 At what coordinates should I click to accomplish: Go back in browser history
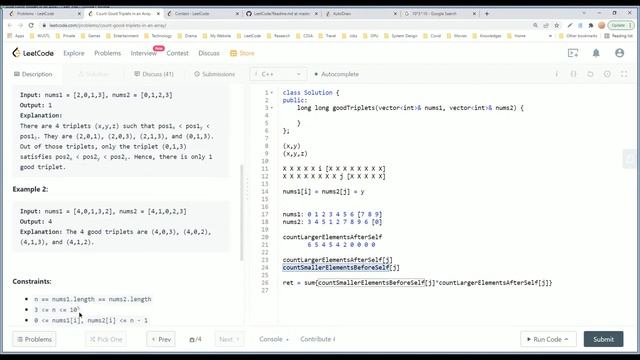(x=10, y=25)
